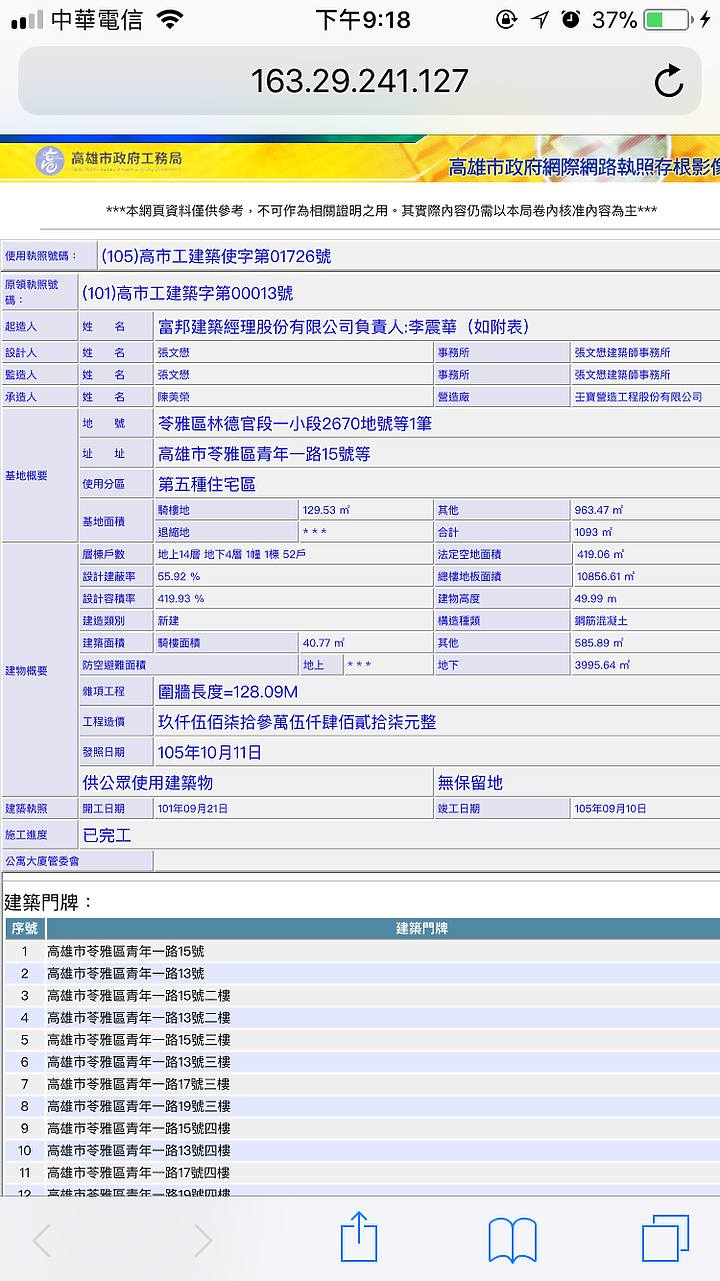
Task: Tap the 下午9:18 clock in status bar
Action: (x=362, y=20)
